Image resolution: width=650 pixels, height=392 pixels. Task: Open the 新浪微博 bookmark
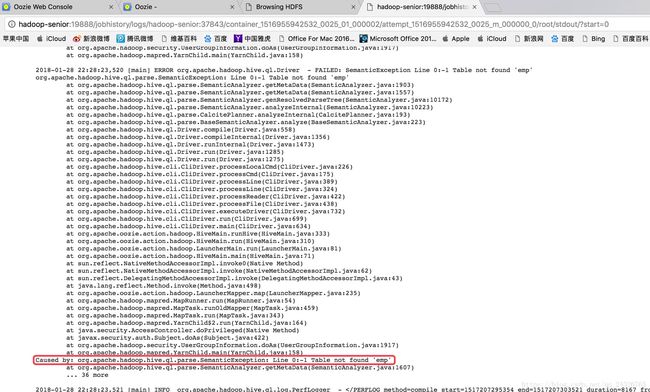coord(91,39)
